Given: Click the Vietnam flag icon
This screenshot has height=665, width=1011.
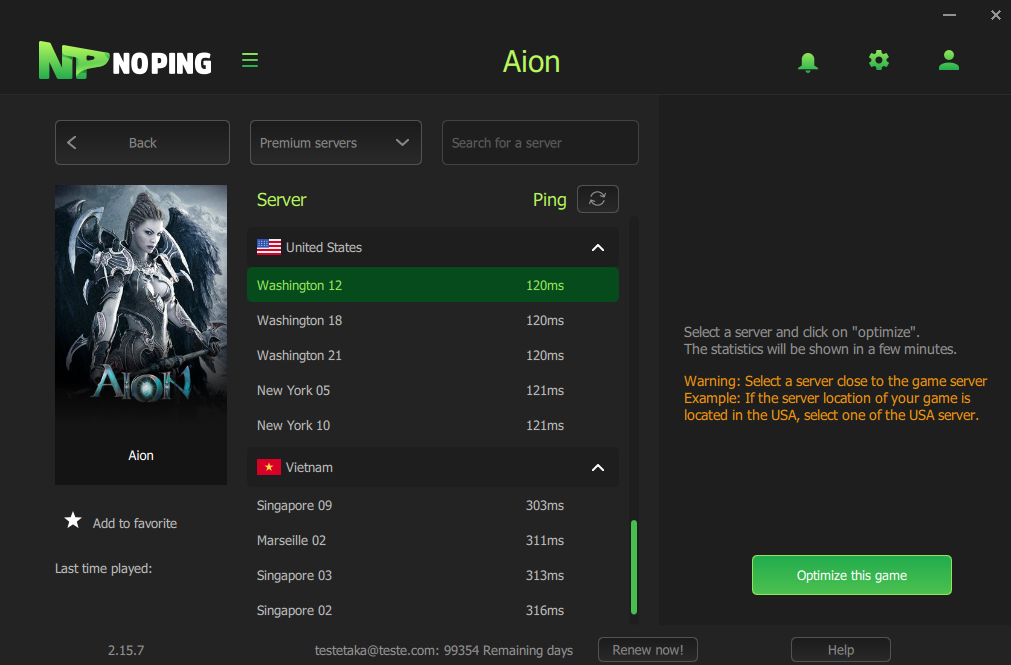Looking at the screenshot, I should coord(269,467).
